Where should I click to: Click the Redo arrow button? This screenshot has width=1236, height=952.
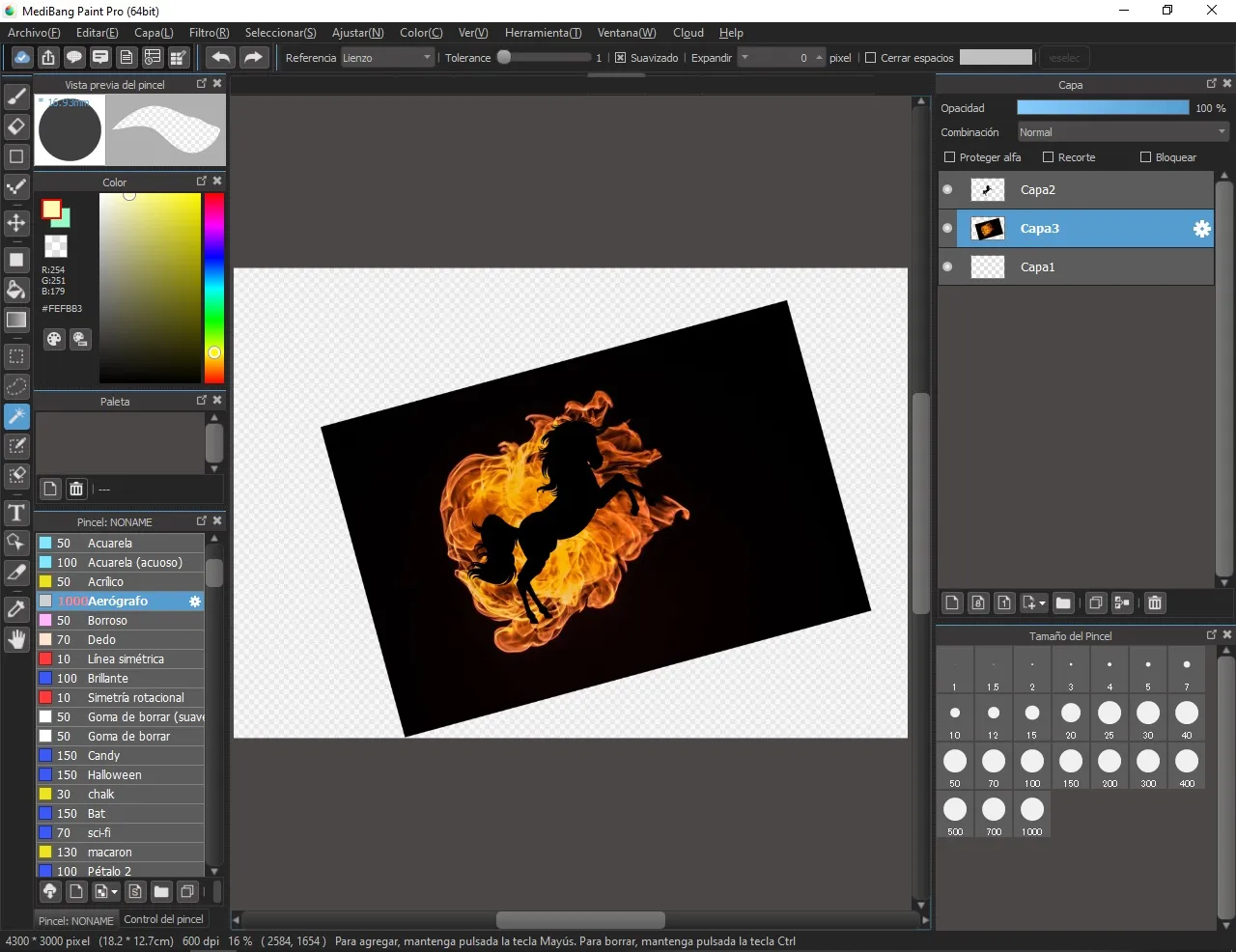pos(253,57)
